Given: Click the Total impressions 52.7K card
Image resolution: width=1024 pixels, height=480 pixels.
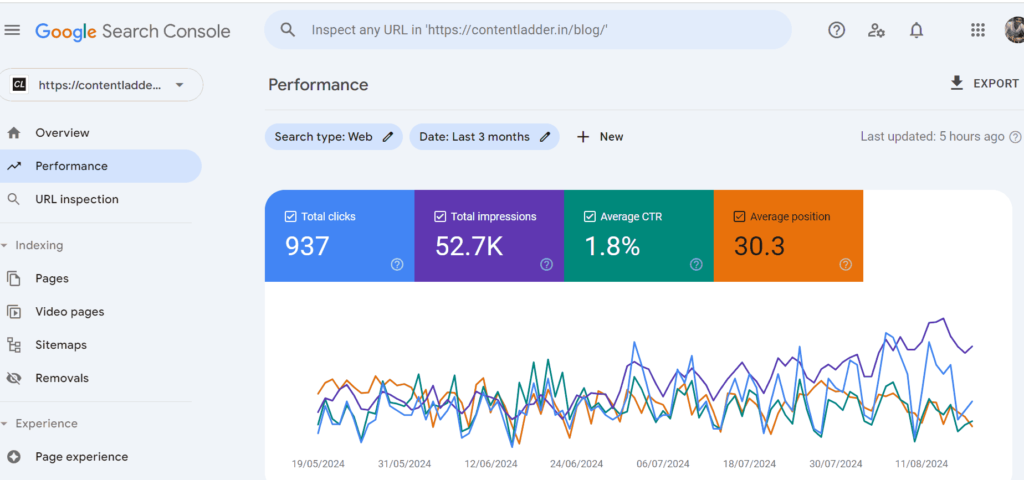Looking at the screenshot, I should coord(489,236).
